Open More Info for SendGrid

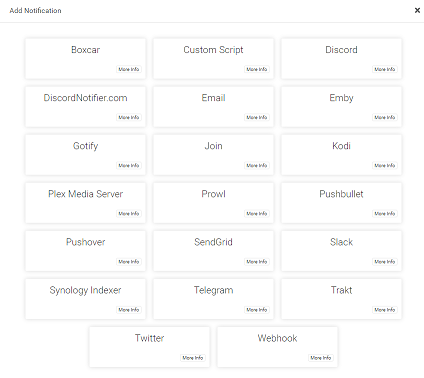tap(257, 261)
